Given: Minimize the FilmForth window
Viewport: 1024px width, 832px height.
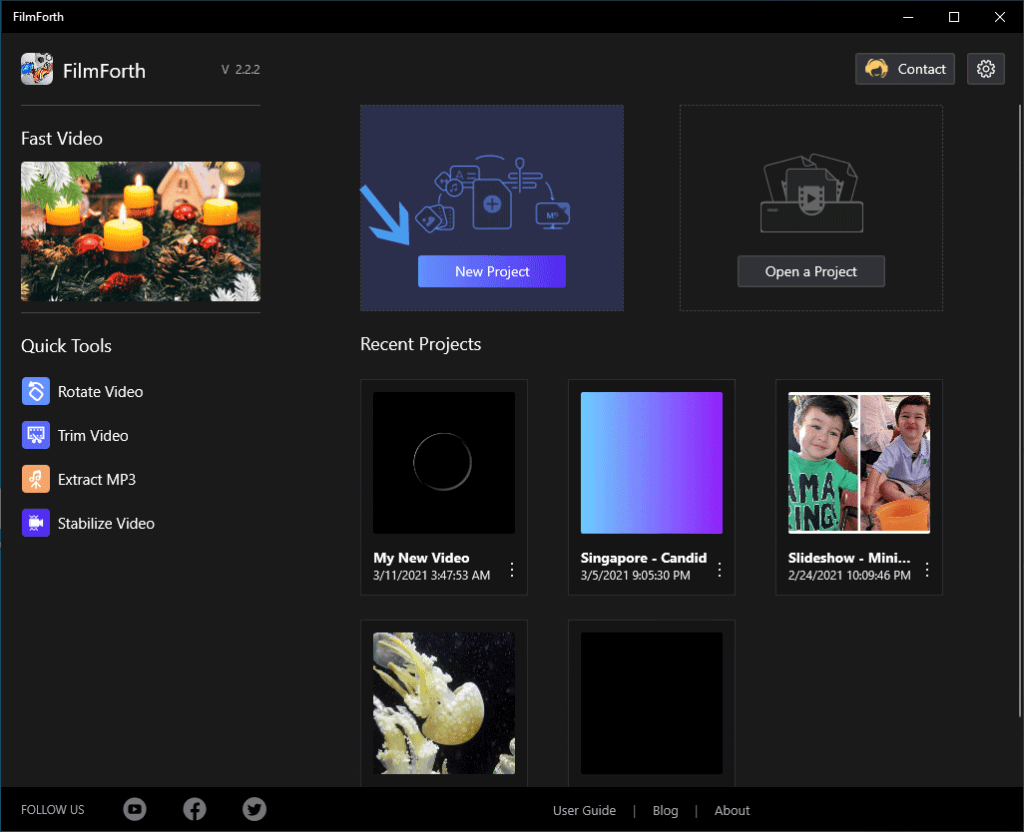Looking at the screenshot, I should (x=908, y=17).
